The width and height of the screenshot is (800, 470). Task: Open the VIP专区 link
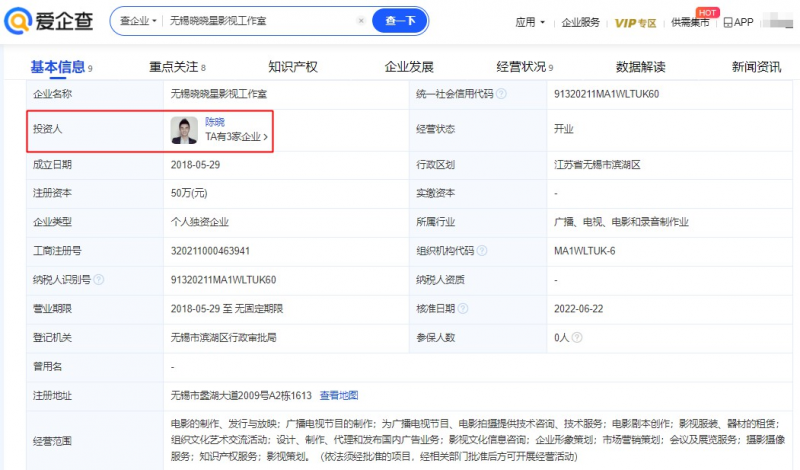point(636,22)
